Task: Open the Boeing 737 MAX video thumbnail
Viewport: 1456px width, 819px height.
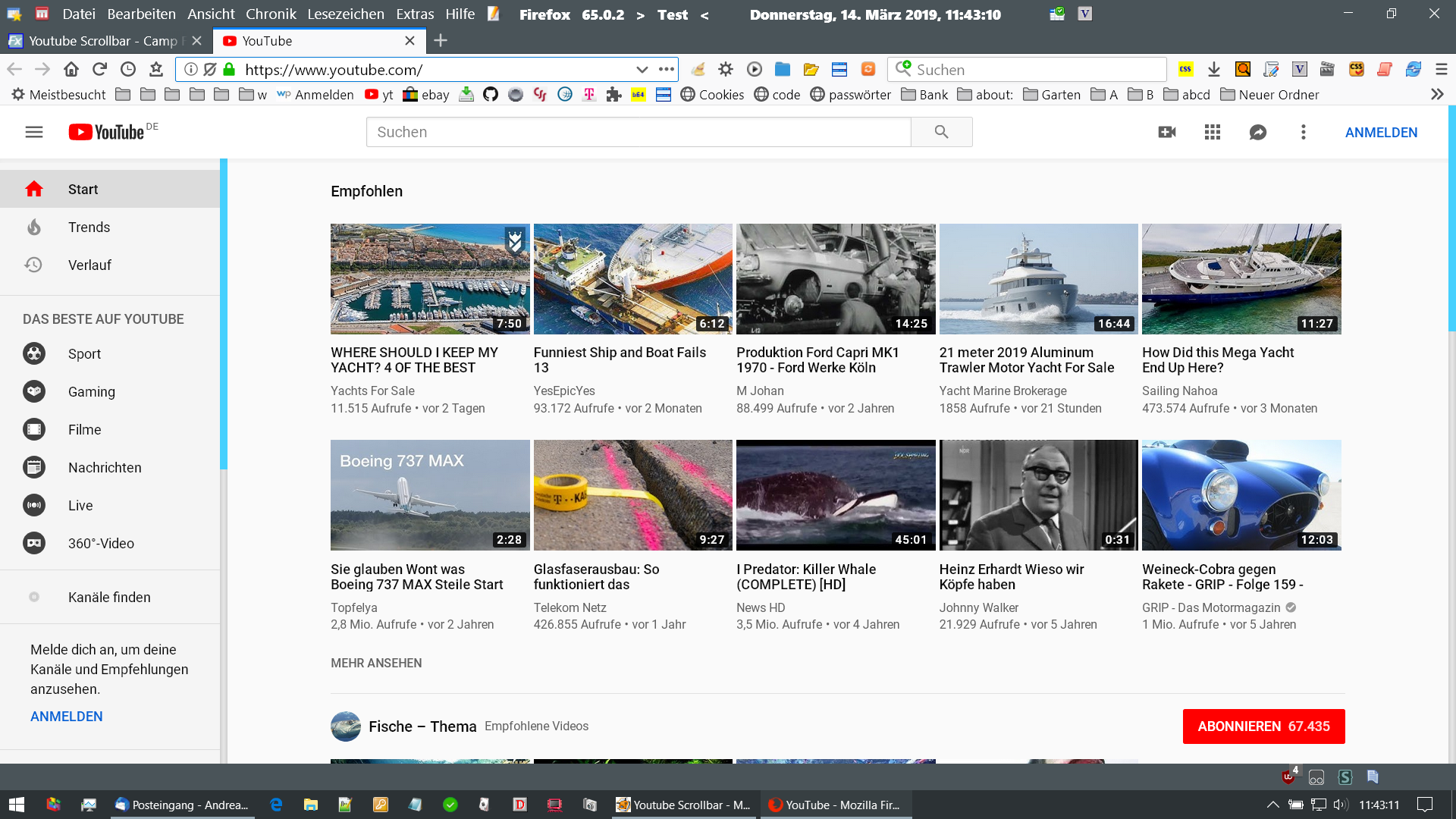Action: (x=430, y=495)
